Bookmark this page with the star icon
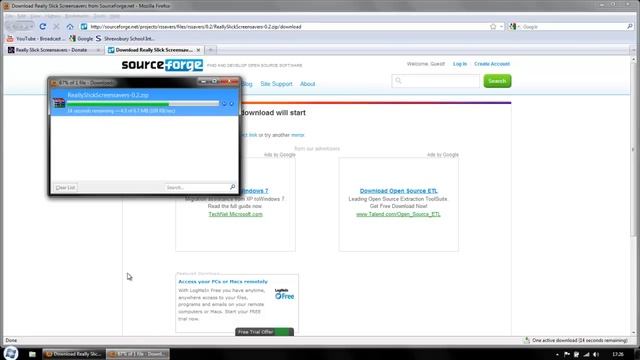 pyautogui.click(x=493, y=27)
